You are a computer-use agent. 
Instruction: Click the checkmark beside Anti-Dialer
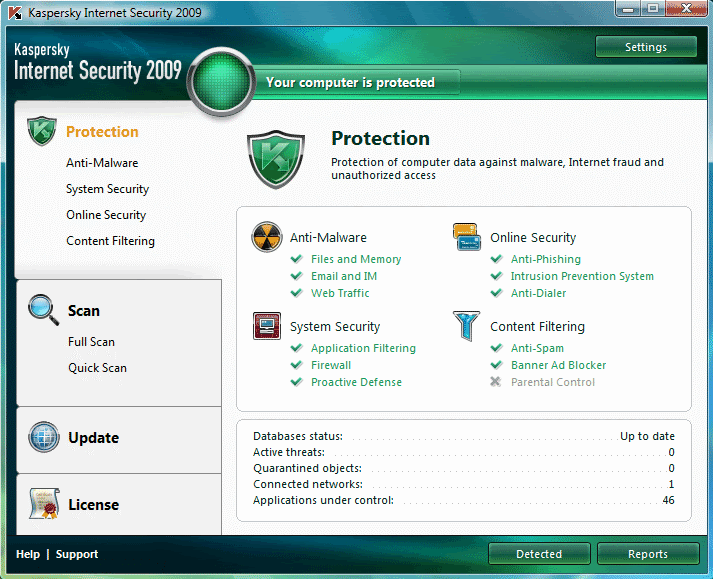point(496,292)
